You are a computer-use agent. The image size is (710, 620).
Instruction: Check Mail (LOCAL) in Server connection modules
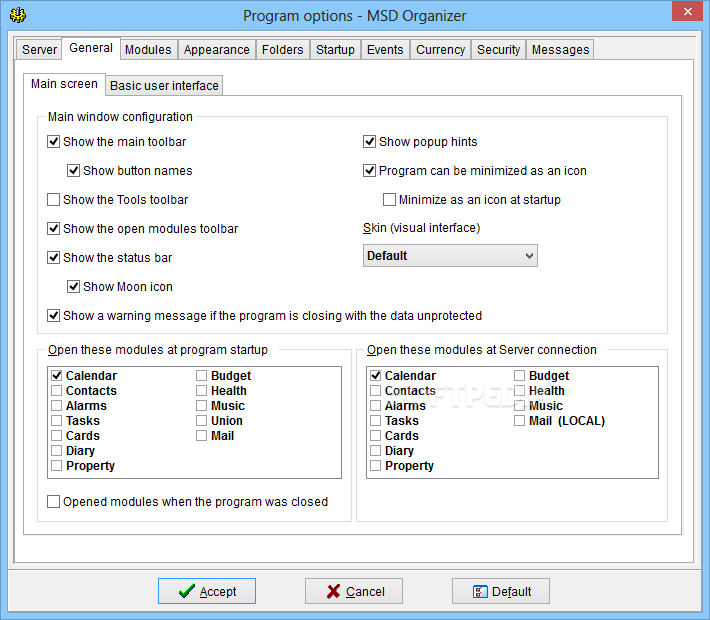519,420
